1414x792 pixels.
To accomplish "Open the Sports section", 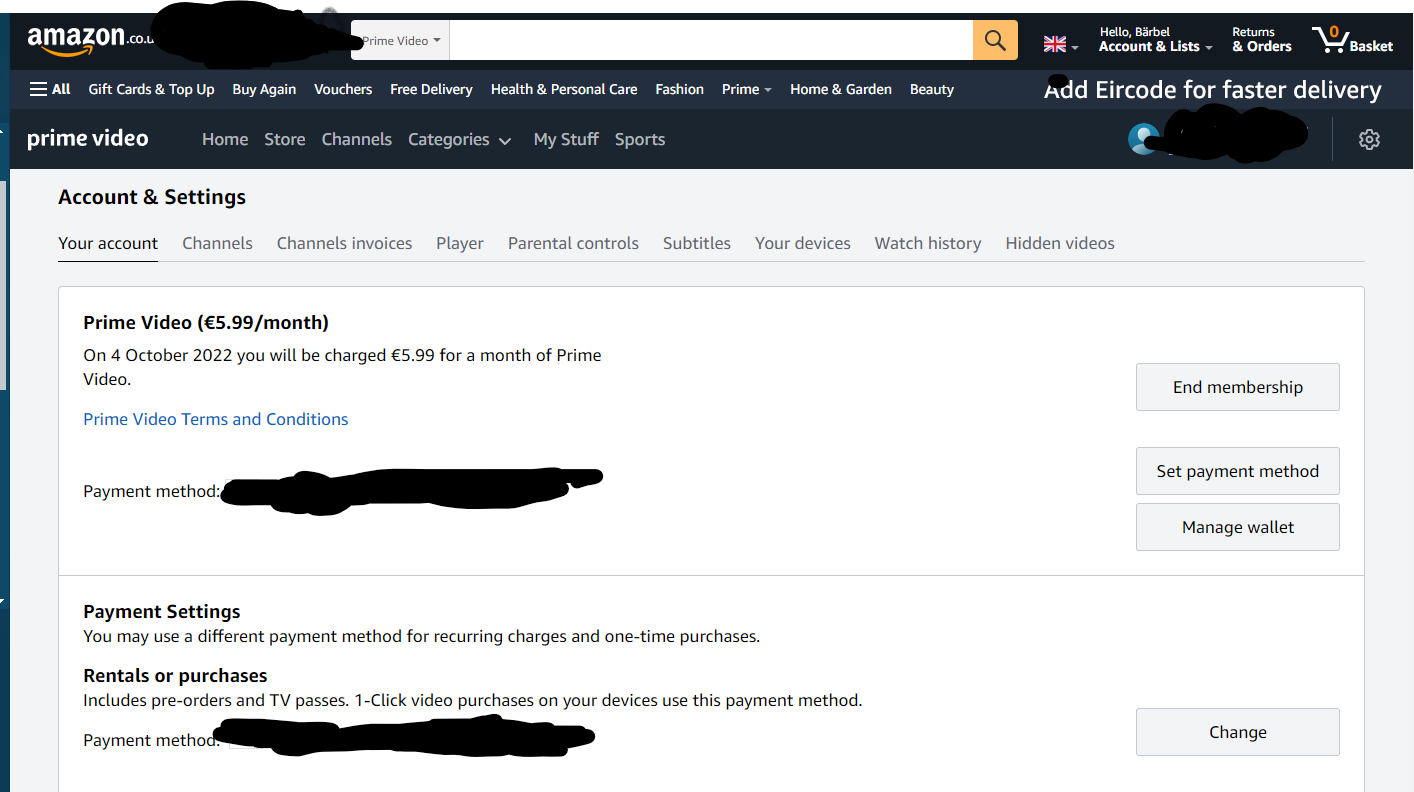I will [639, 139].
